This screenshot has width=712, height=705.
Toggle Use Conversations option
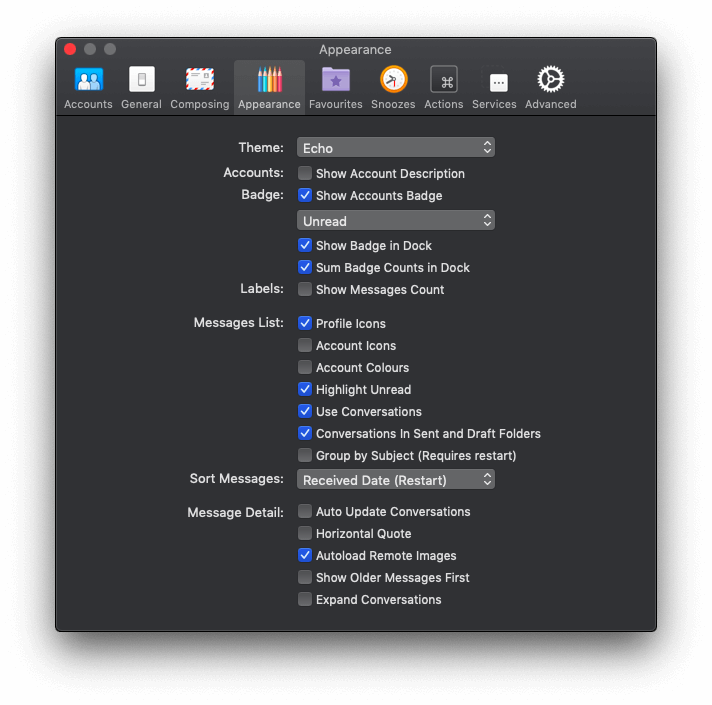coord(305,411)
